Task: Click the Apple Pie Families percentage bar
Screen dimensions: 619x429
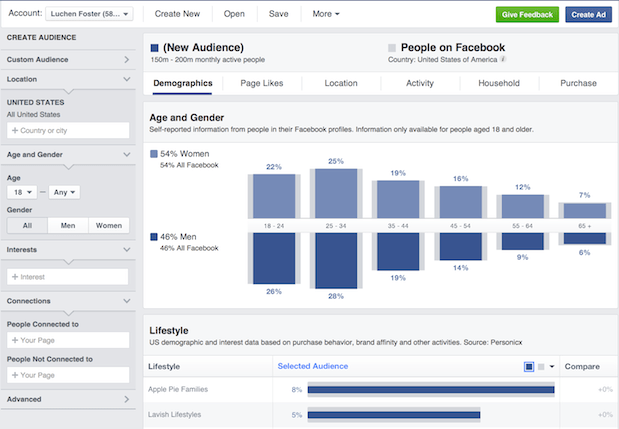Action: pyautogui.click(x=430, y=389)
